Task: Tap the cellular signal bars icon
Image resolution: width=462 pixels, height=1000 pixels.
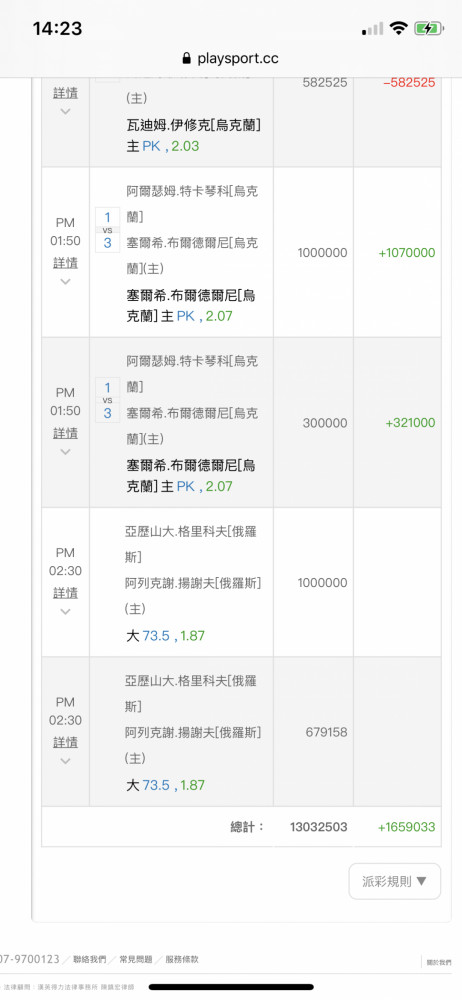Action: (x=373, y=29)
